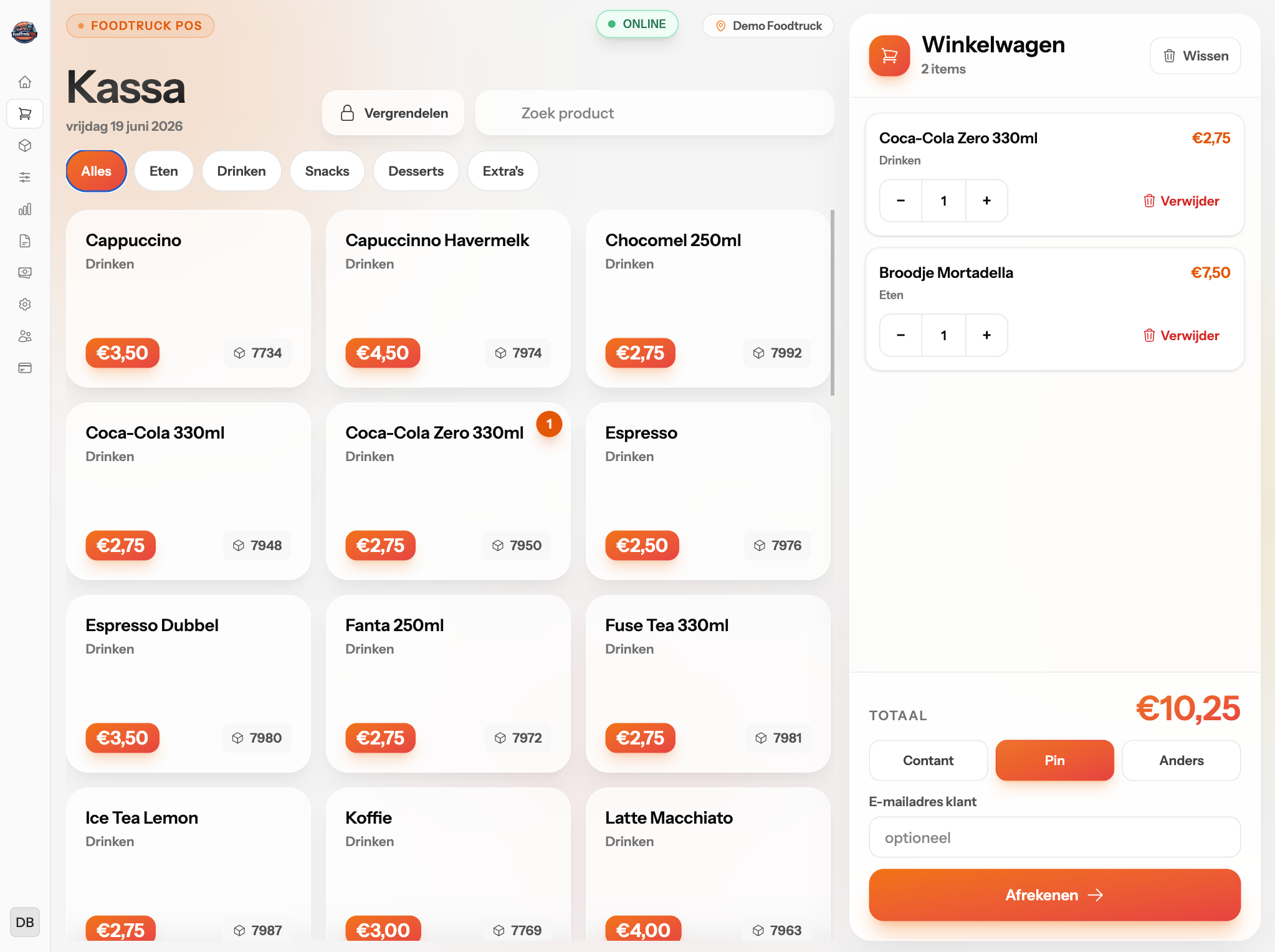The width and height of the screenshot is (1275, 952).
Task: Increase Coca-Cola Zero quantity in cart
Action: pyautogui.click(x=986, y=201)
